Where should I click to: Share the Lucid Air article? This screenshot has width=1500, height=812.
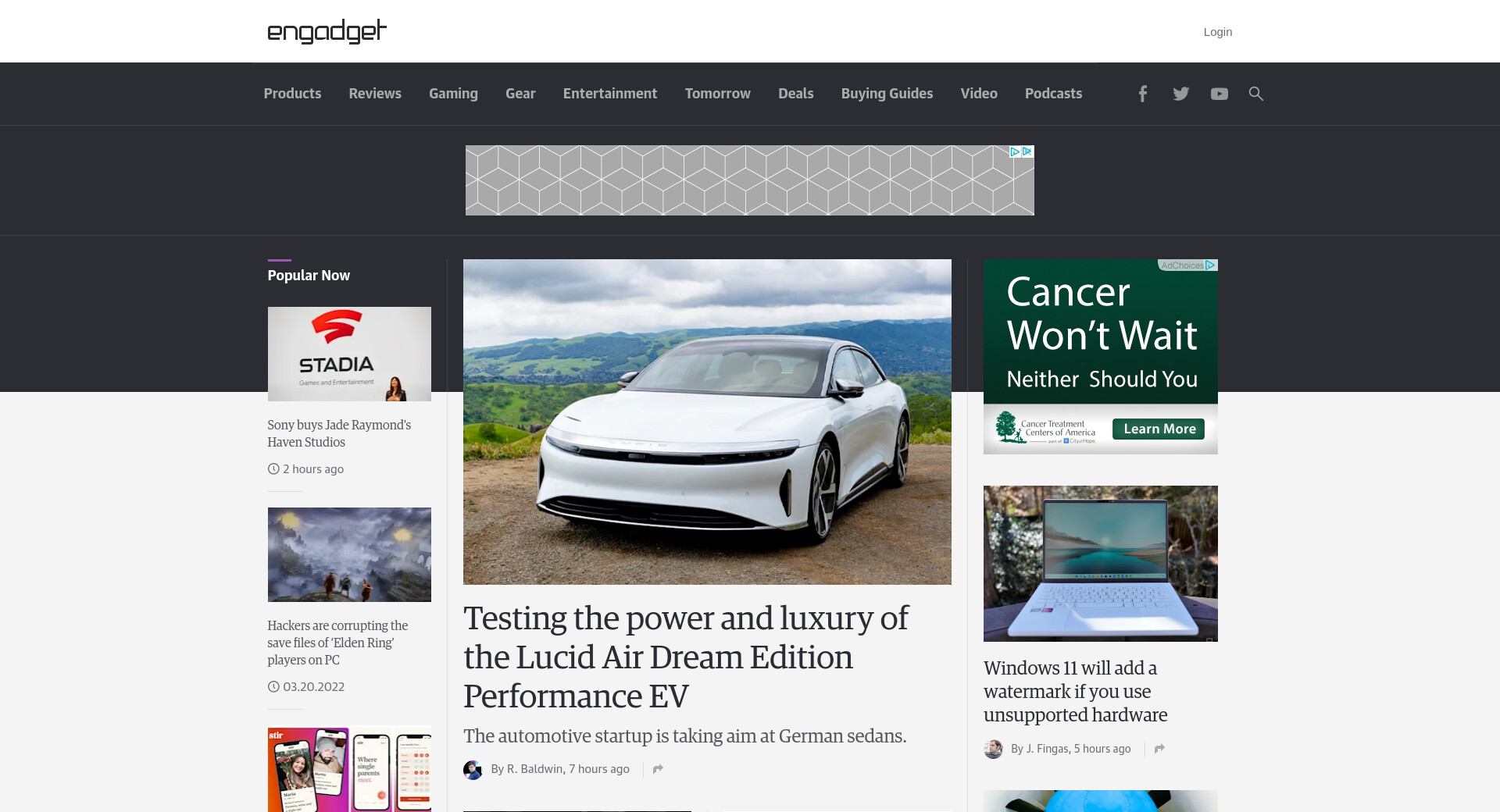click(658, 769)
